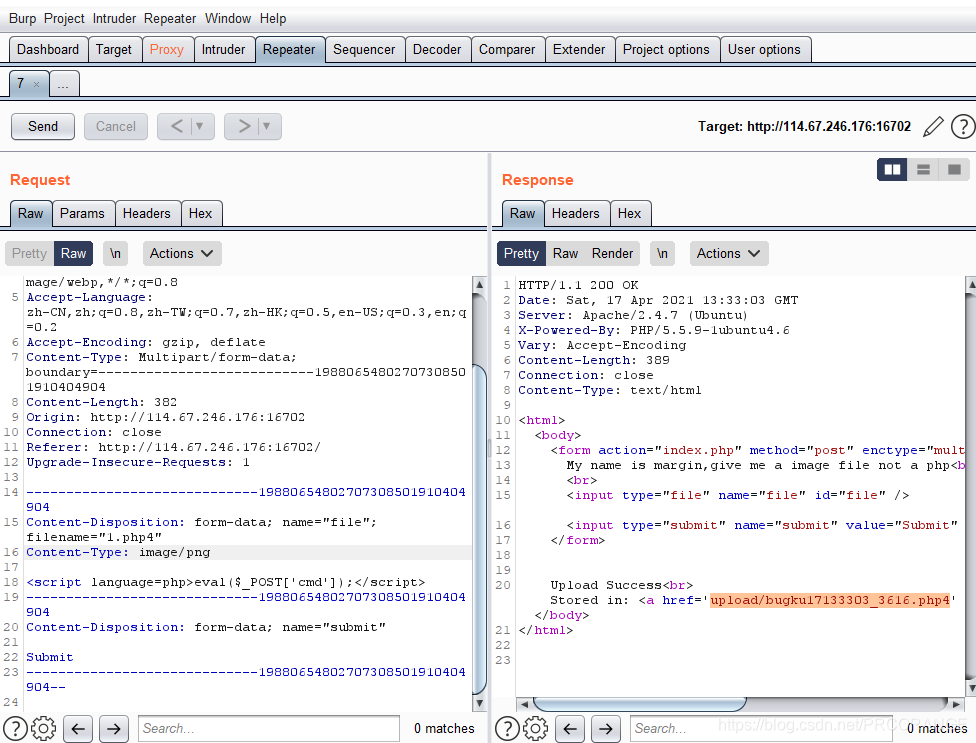Screen dimensions: 976x743
Task: Click response search input field
Action: (x=761, y=728)
